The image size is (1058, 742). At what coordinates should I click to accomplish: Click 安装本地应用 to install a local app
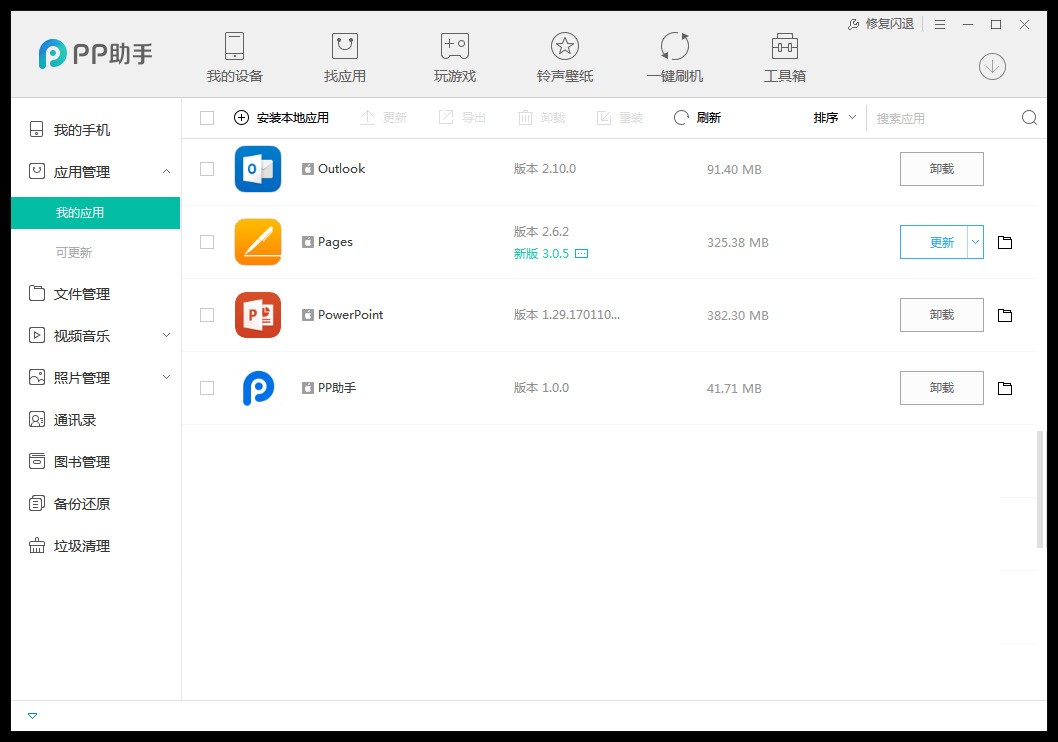pyautogui.click(x=281, y=118)
